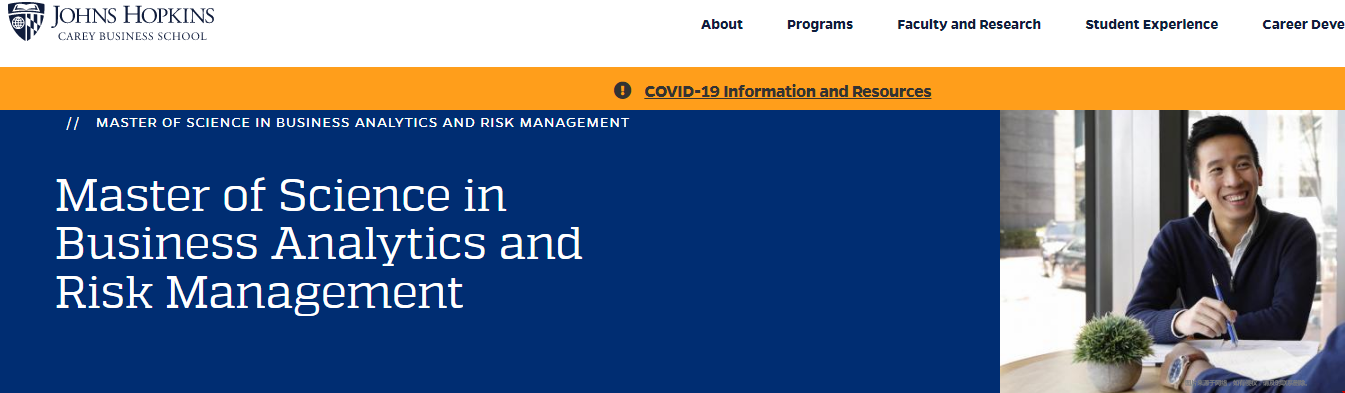Image resolution: width=1345 pixels, height=393 pixels.
Task: Click the Master of Science breadcrumb text
Action: tap(363, 123)
